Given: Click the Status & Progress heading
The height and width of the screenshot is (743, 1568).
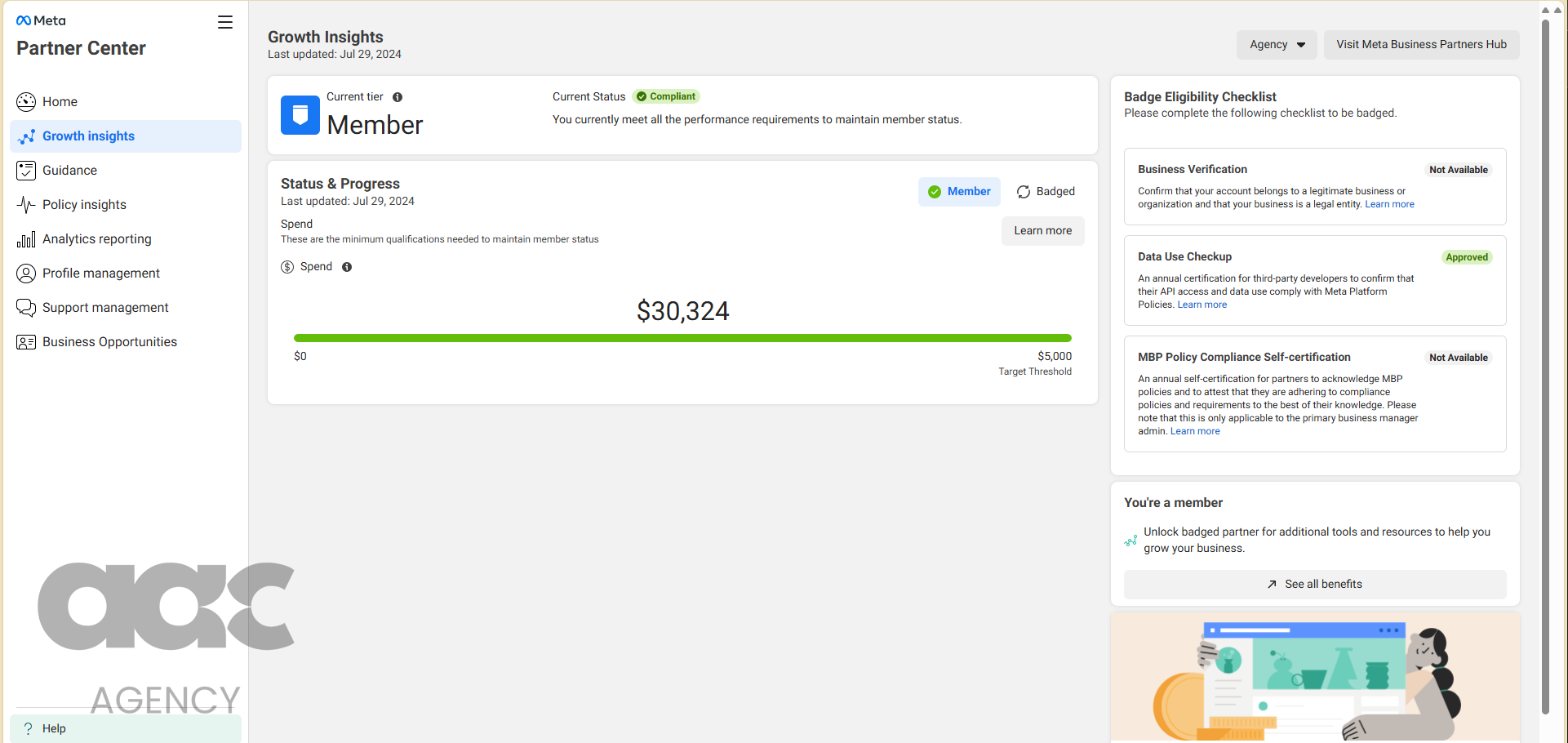Looking at the screenshot, I should coord(340,184).
